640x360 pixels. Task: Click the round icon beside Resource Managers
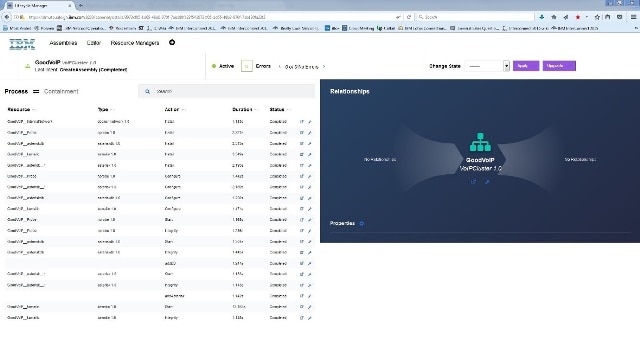172,42
